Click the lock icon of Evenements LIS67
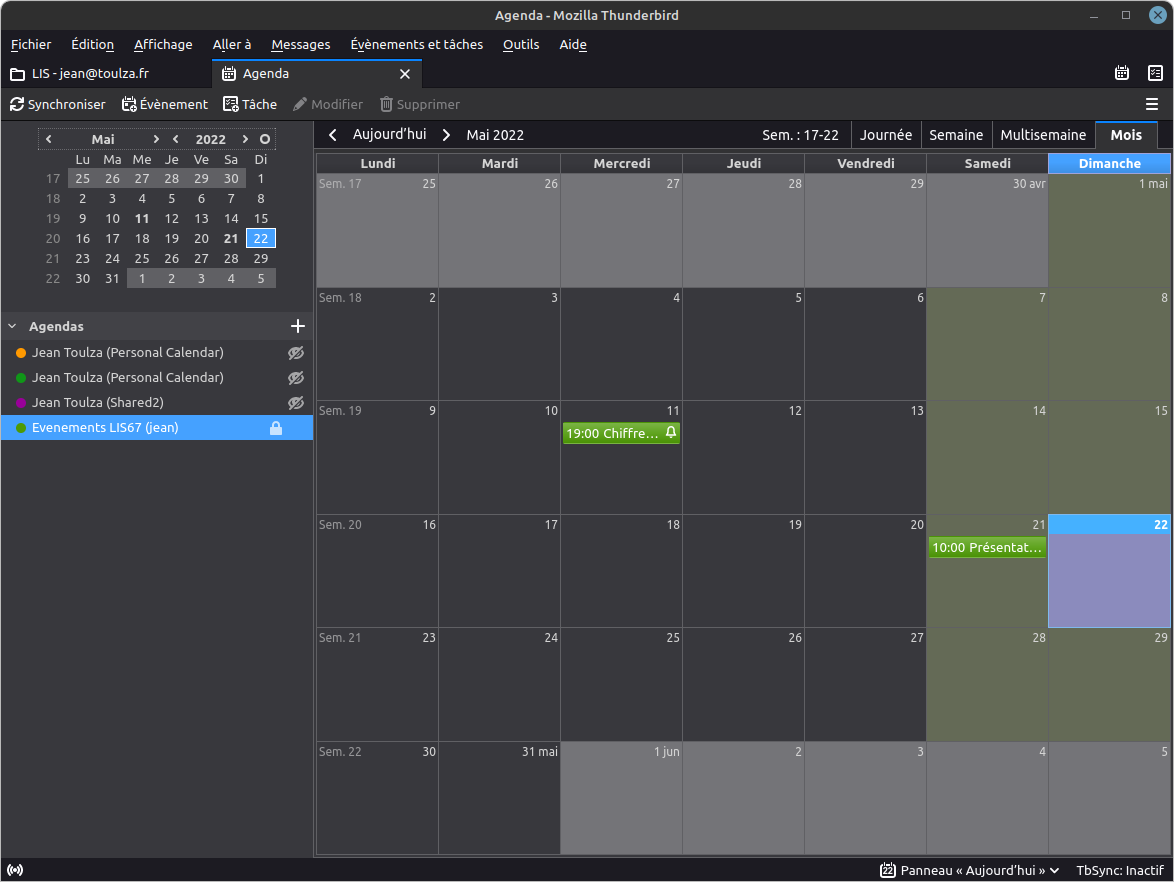Image resolution: width=1174 pixels, height=882 pixels. pos(276,428)
